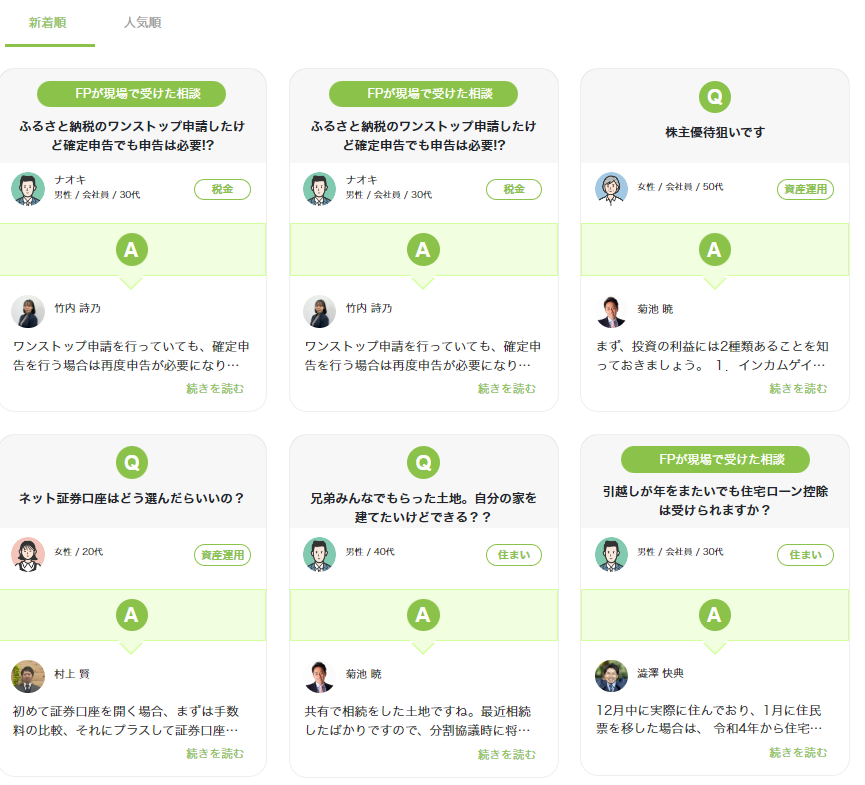The width and height of the screenshot is (865, 785).
Task: Click 資産運用 tag on the ネット証券口座 card
Action: pyautogui.click(x=222, y=555)
